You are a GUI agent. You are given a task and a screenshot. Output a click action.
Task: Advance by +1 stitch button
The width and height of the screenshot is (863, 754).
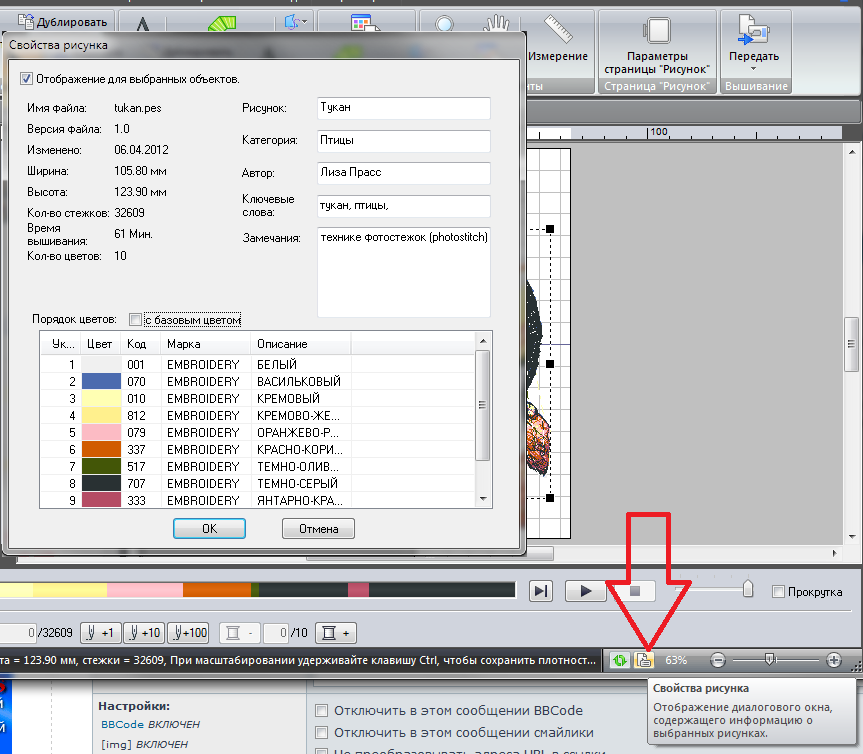click(100, 632)
